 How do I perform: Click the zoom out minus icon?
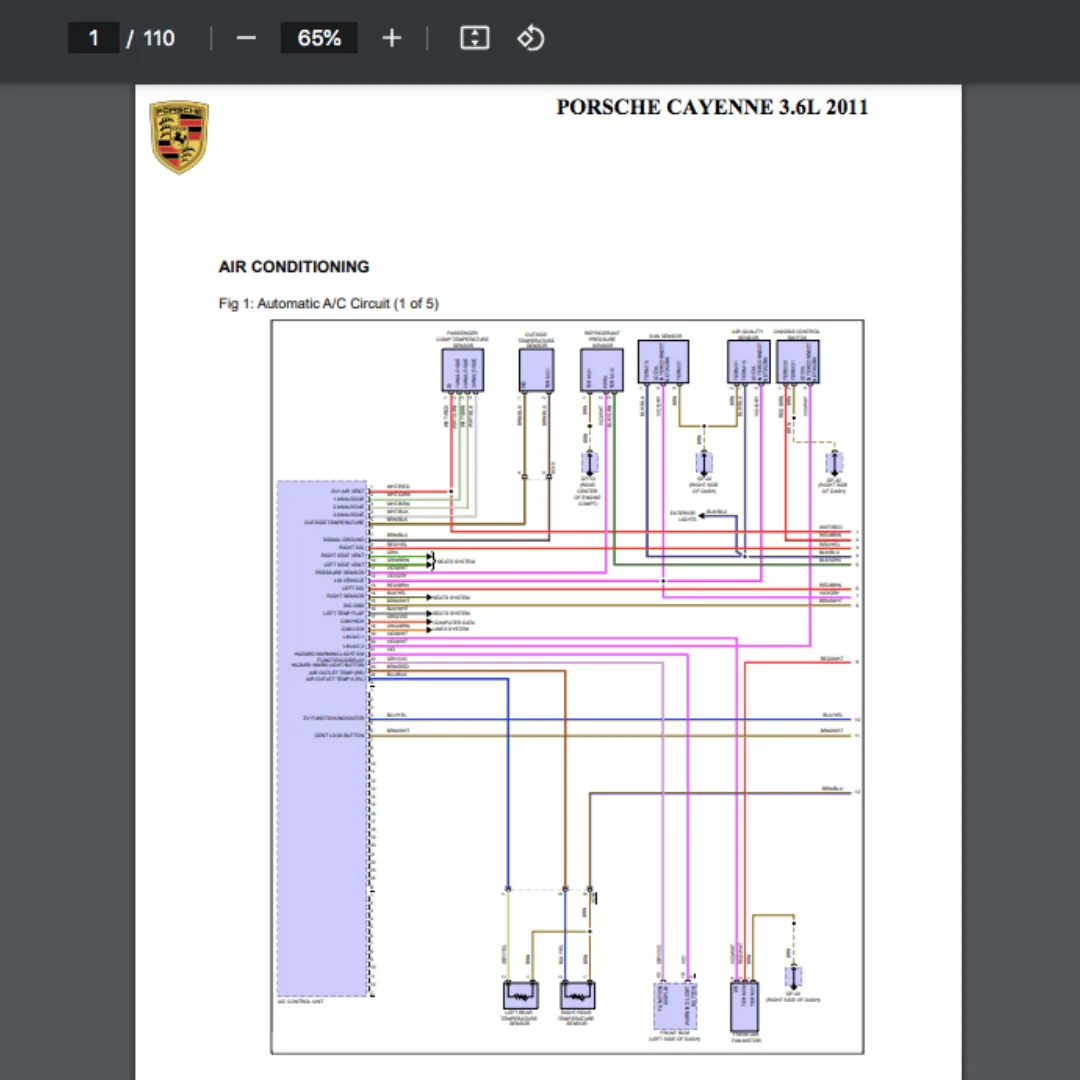pyautogui.click(x=246, y=38)
